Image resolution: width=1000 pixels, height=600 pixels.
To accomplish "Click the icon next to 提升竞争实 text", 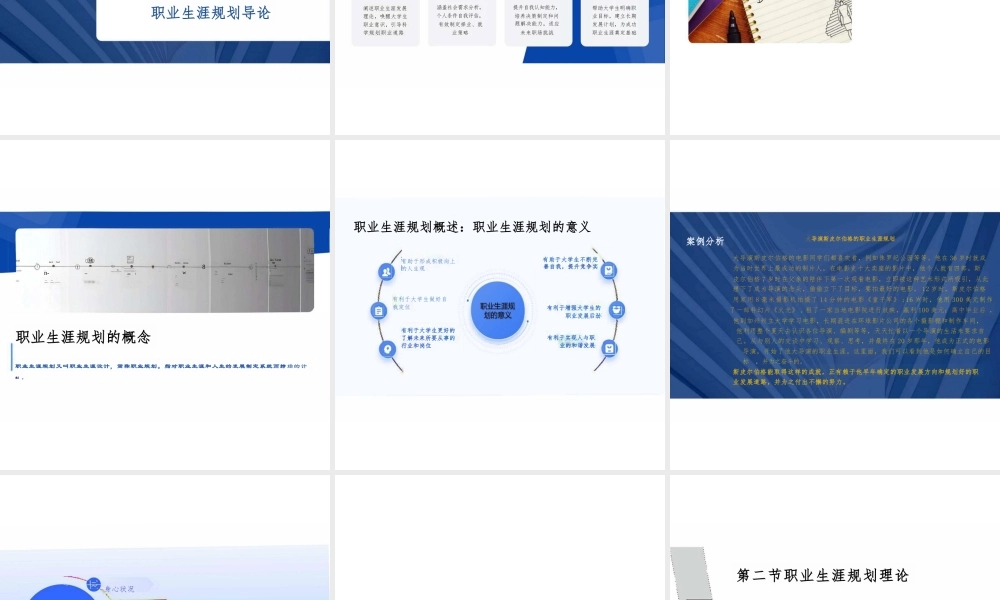I will click(x=609, y=270).
